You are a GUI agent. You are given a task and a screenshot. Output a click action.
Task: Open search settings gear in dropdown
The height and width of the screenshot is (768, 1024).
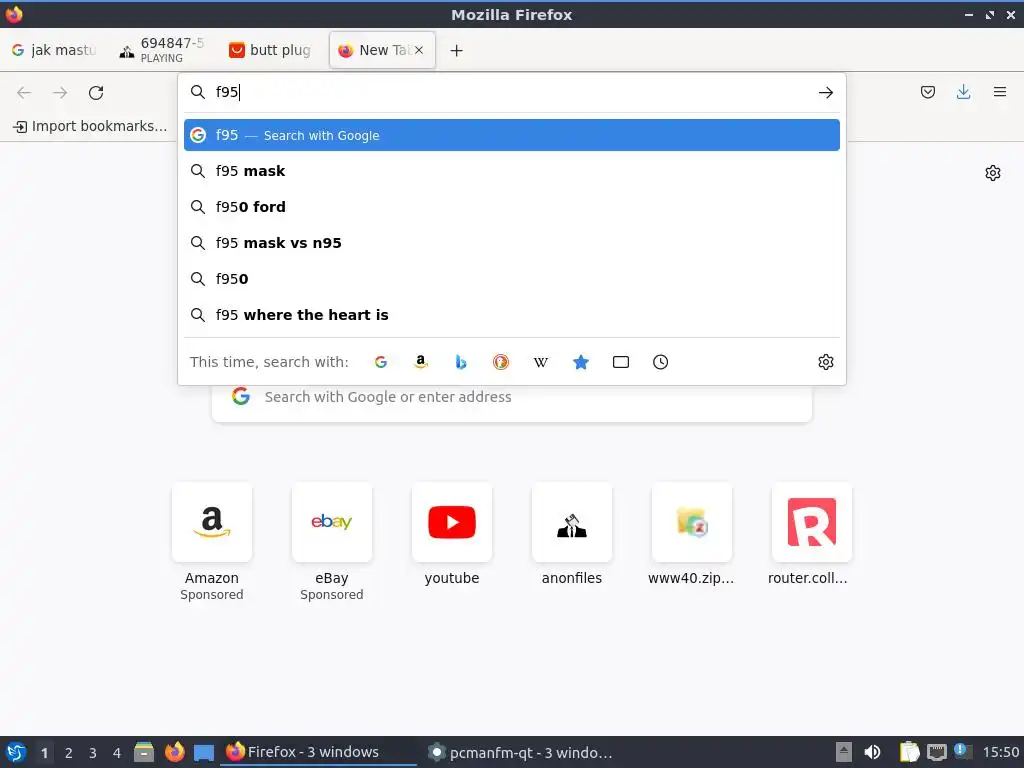pos(825,362)
